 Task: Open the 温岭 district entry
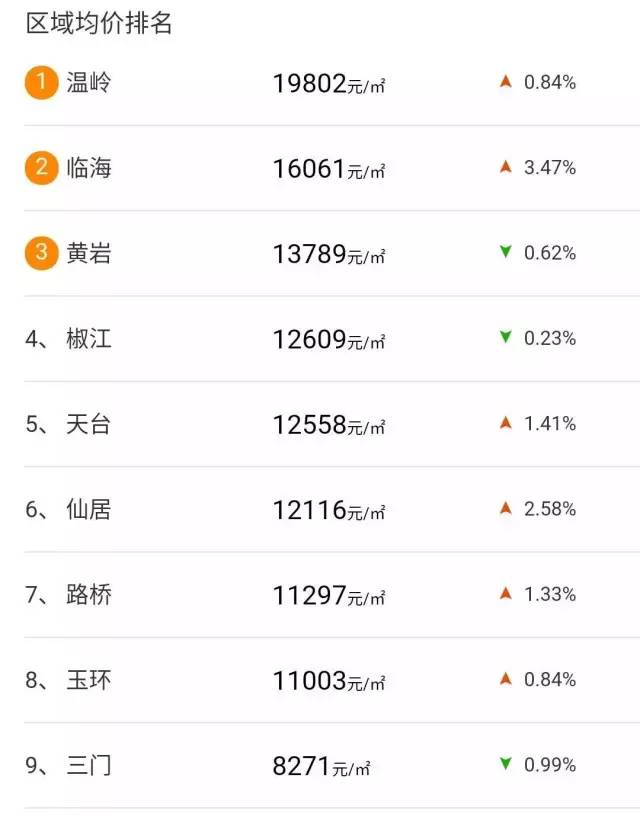88,83
